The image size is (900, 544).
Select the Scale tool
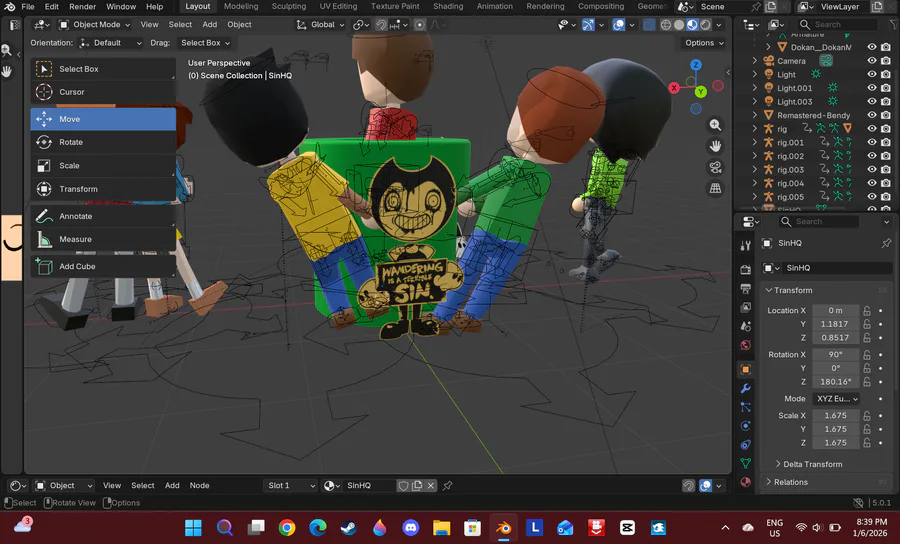[x=103, y=166]
